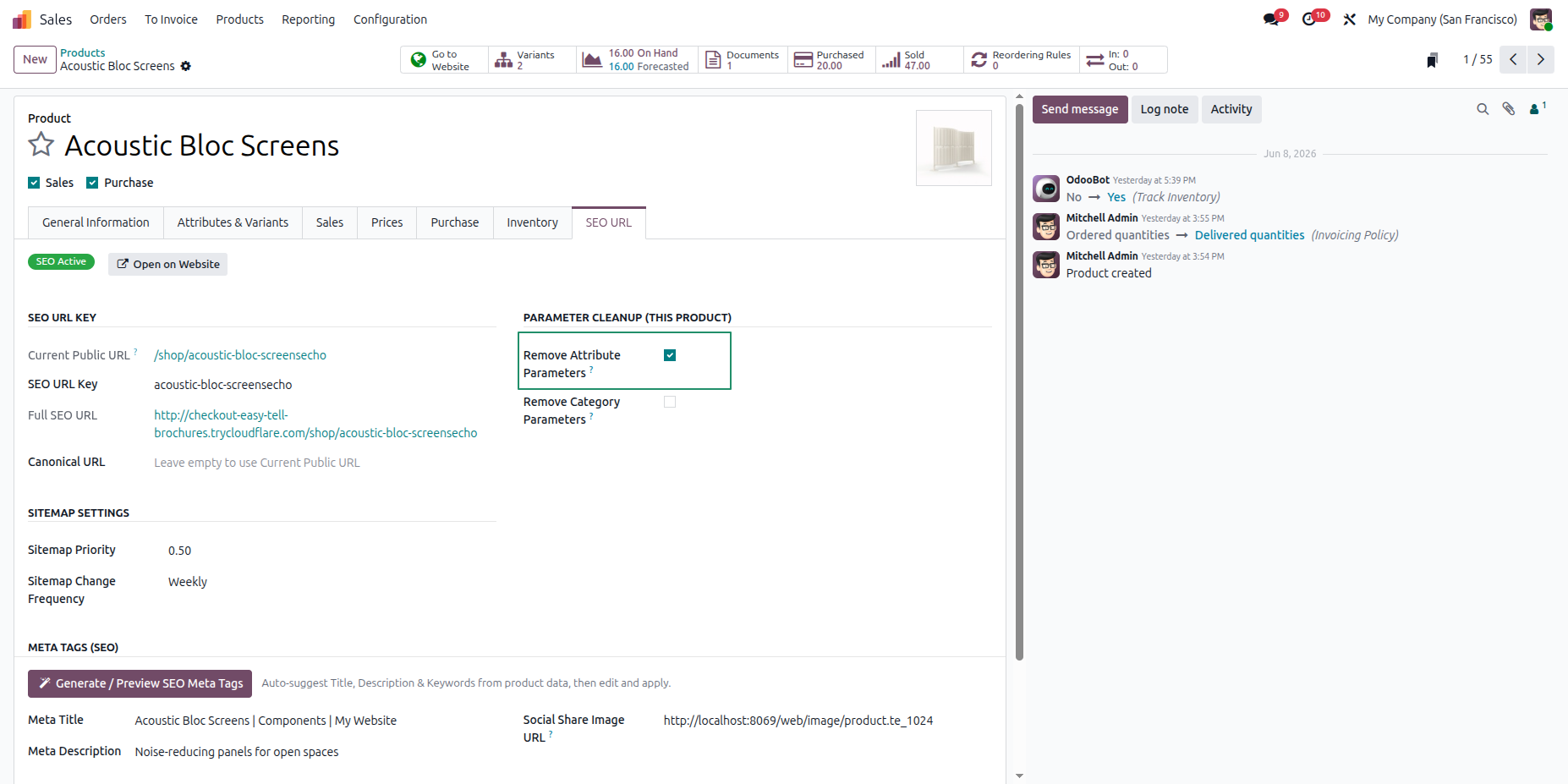
Task: Open Variants stat button
Action: (532, 60)
